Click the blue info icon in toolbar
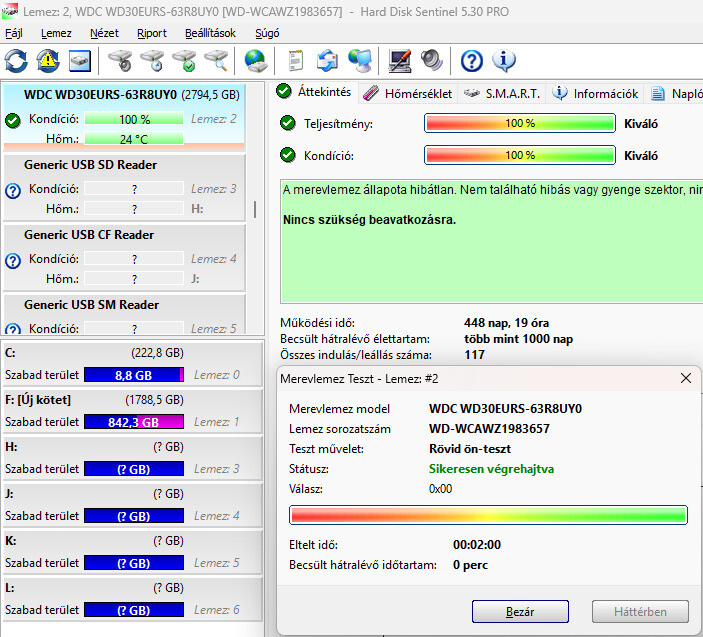 coord(504,61)
